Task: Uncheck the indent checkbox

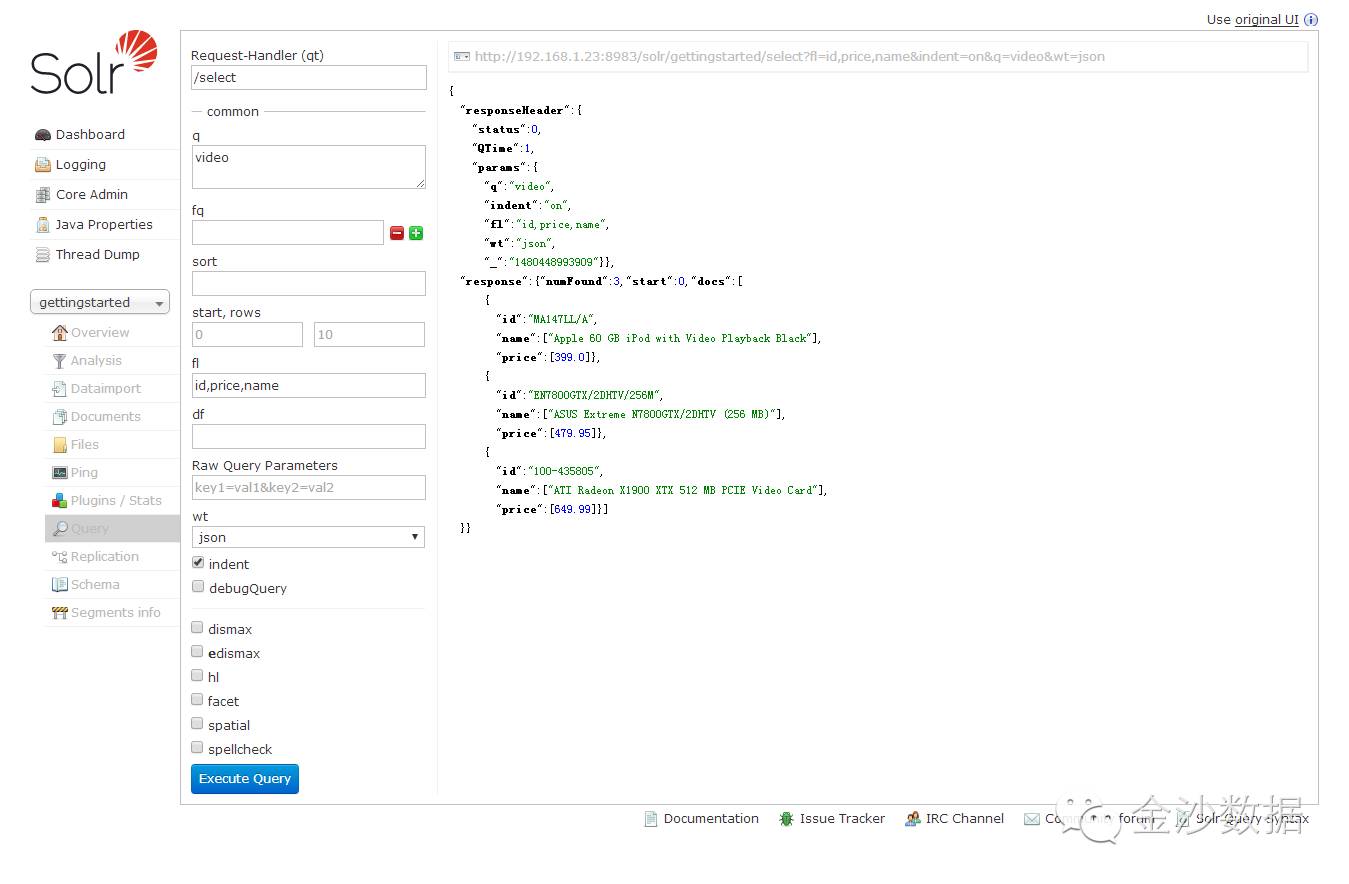Action: [x=198, y=563]
